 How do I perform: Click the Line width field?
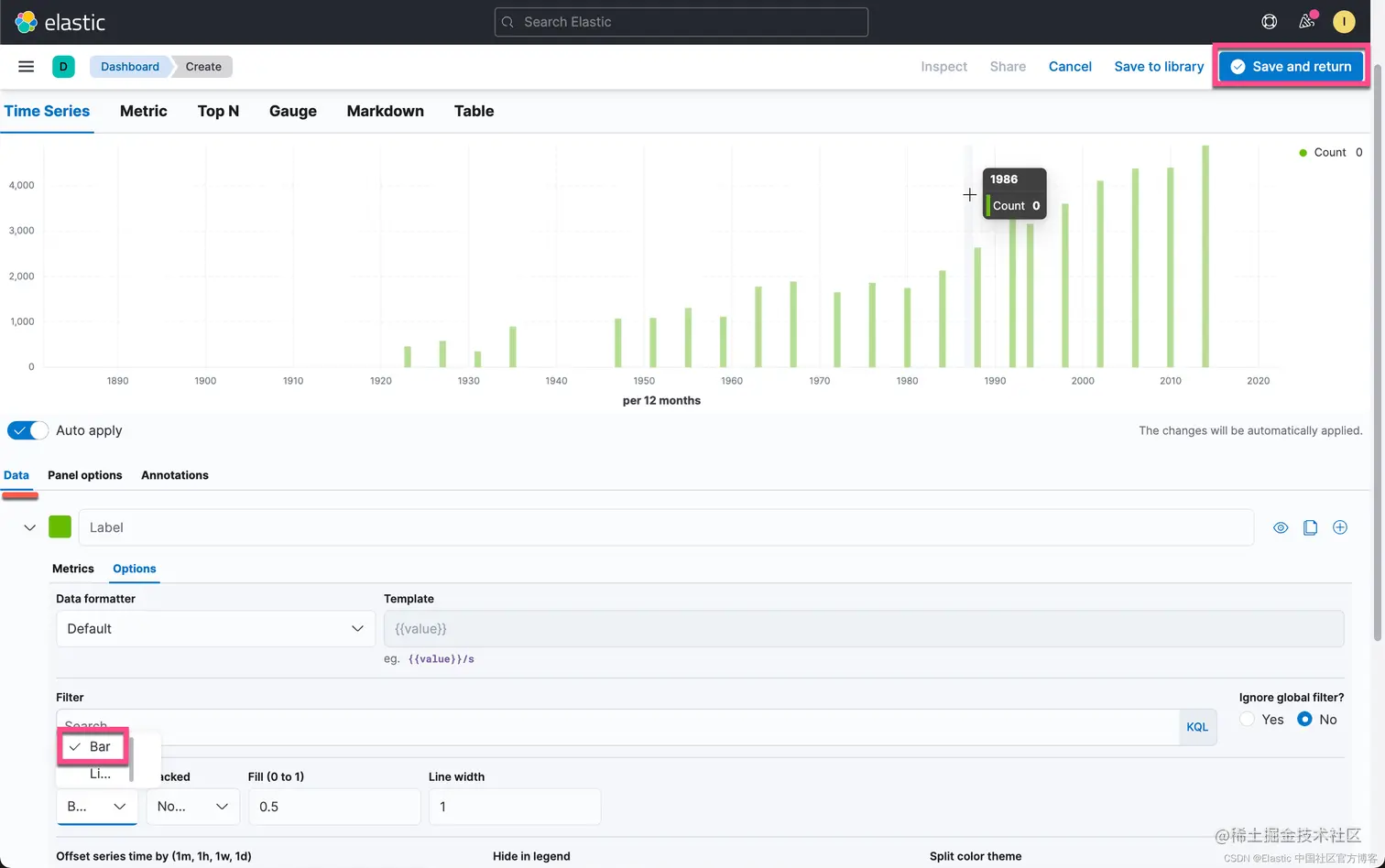[x=515, y=807]
